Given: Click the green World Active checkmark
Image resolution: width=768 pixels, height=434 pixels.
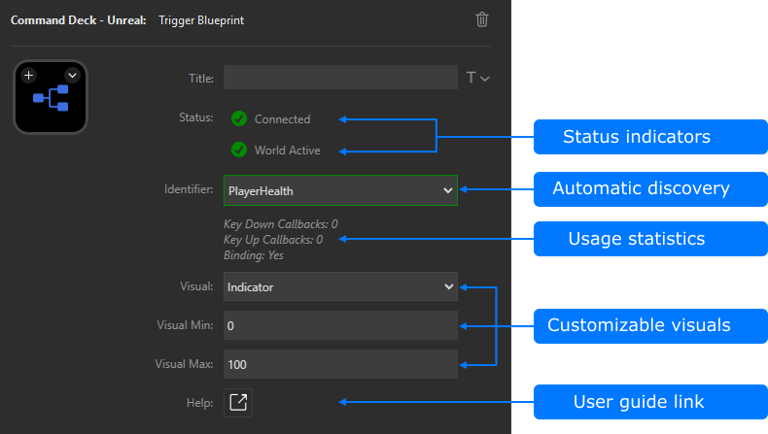Looking at the screenshot, I should tap(239, 150).
